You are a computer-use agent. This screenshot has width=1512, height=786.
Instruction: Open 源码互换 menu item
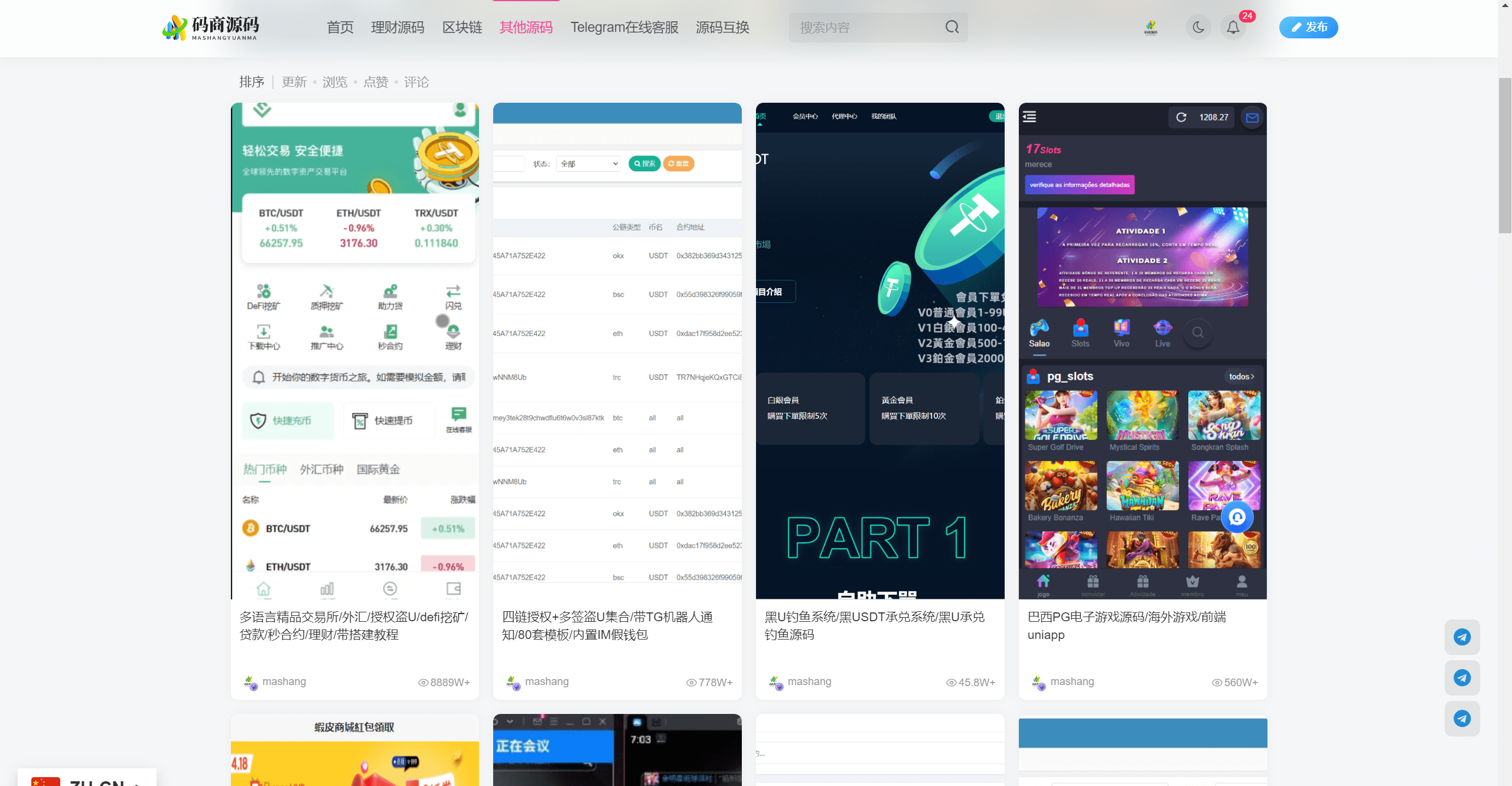722,27
